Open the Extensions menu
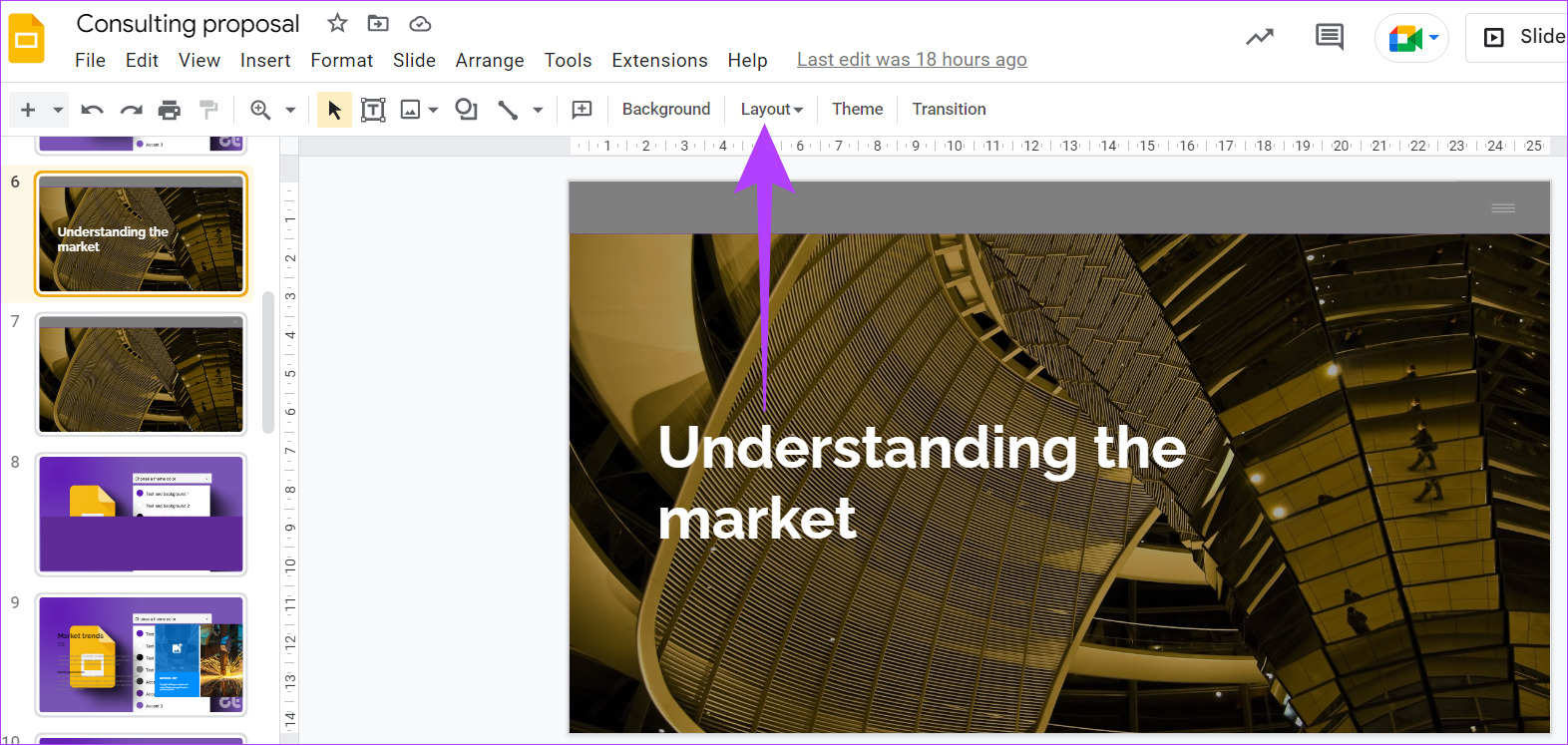1568x745 pixels. click(x=659, y=60)
